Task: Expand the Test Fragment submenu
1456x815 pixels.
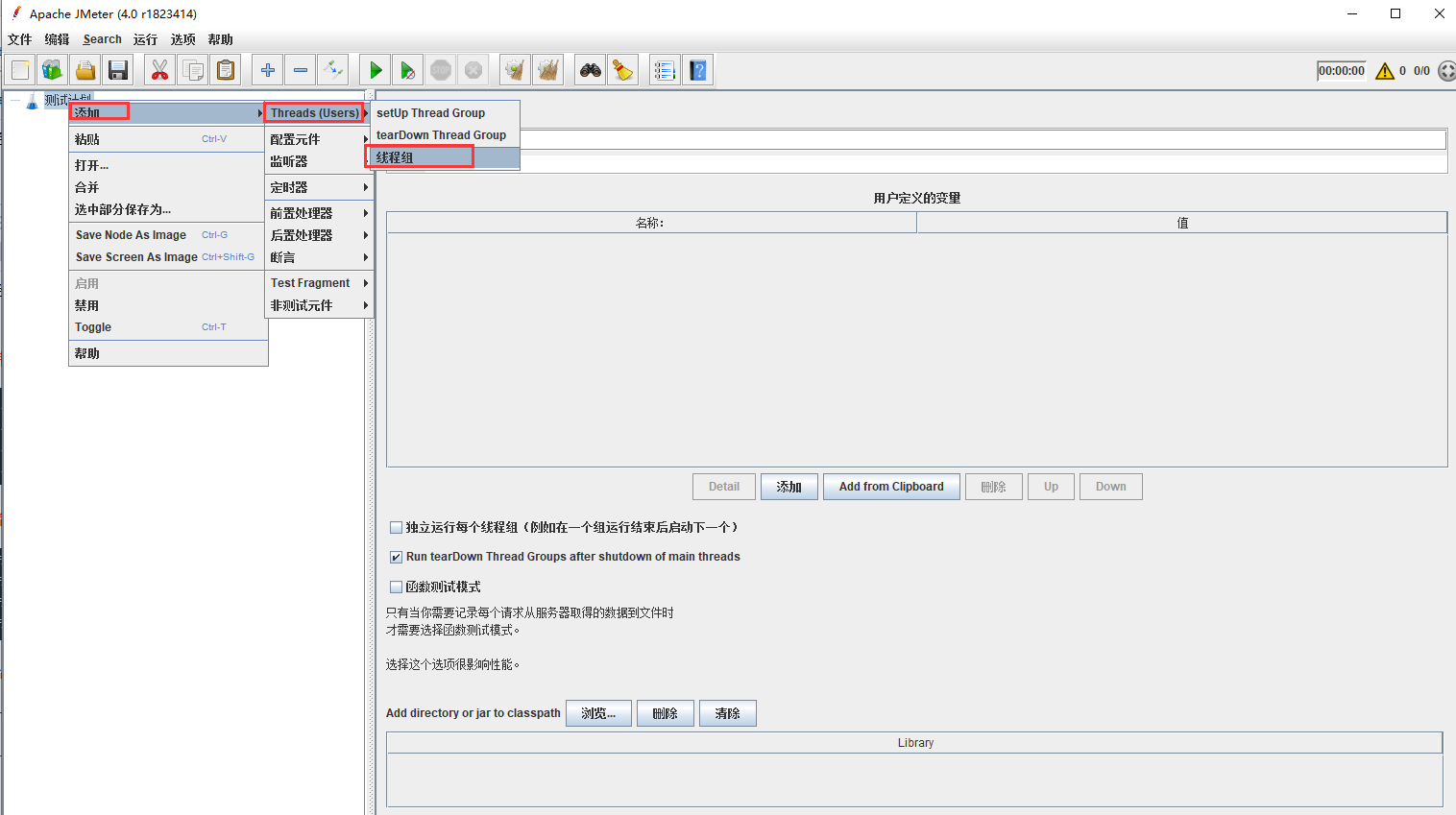Action: click(319, 283)
